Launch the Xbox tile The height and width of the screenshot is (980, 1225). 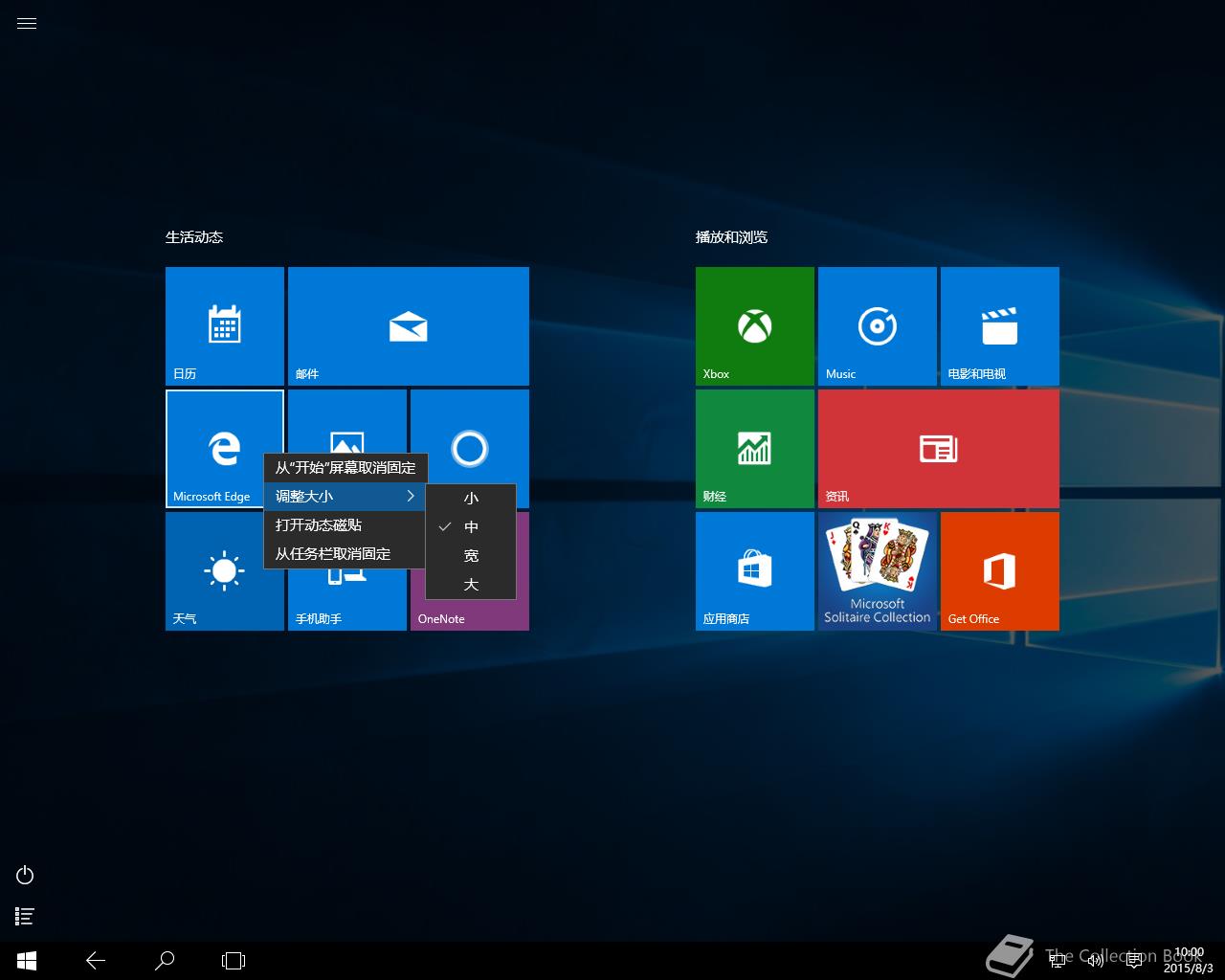(755, 326)
